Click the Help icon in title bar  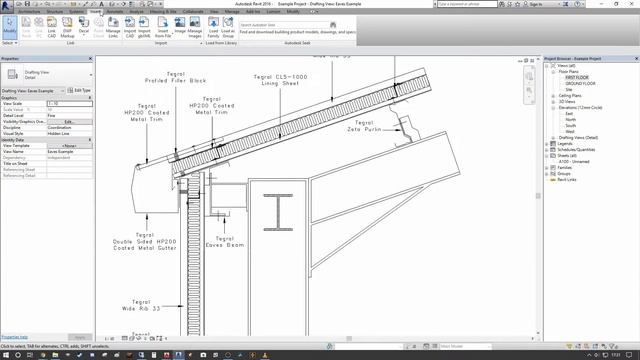tap(577, 4)
